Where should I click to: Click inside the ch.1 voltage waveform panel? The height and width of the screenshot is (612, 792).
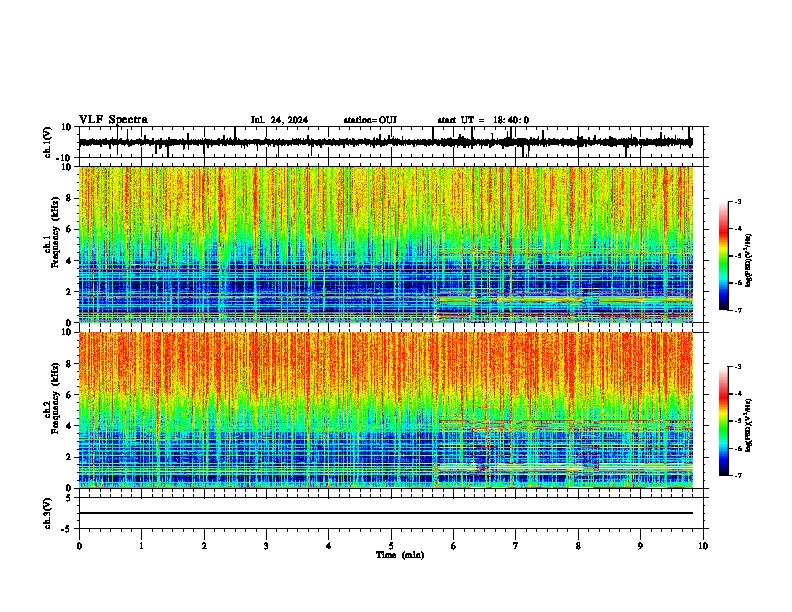[391, 142]
